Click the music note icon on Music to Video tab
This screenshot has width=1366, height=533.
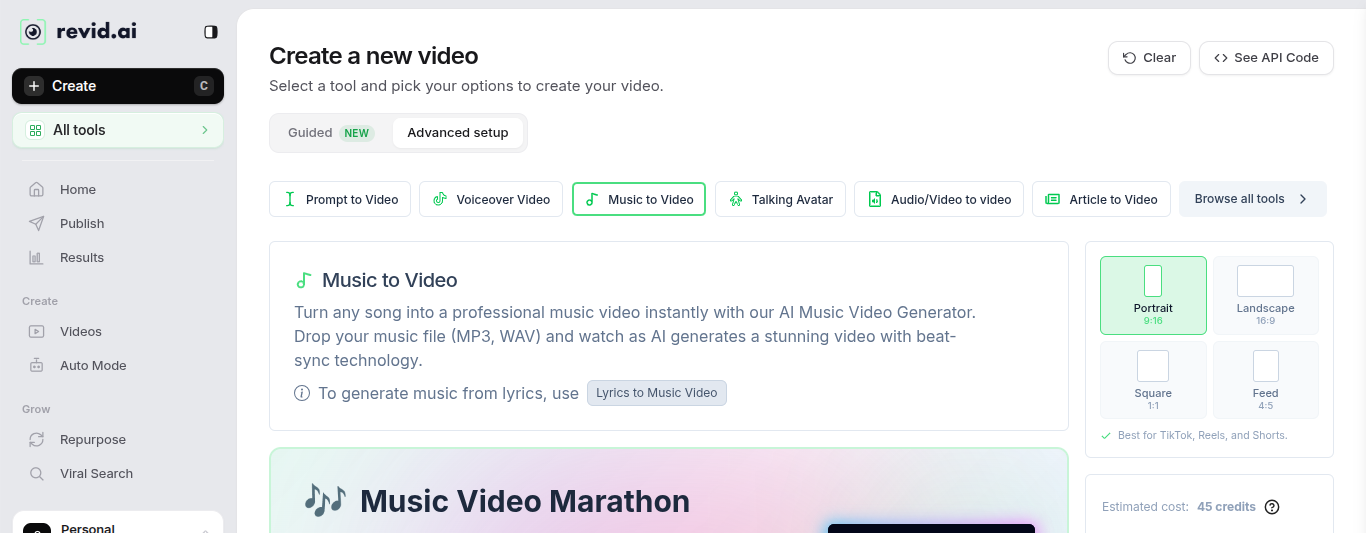[592, 199]
